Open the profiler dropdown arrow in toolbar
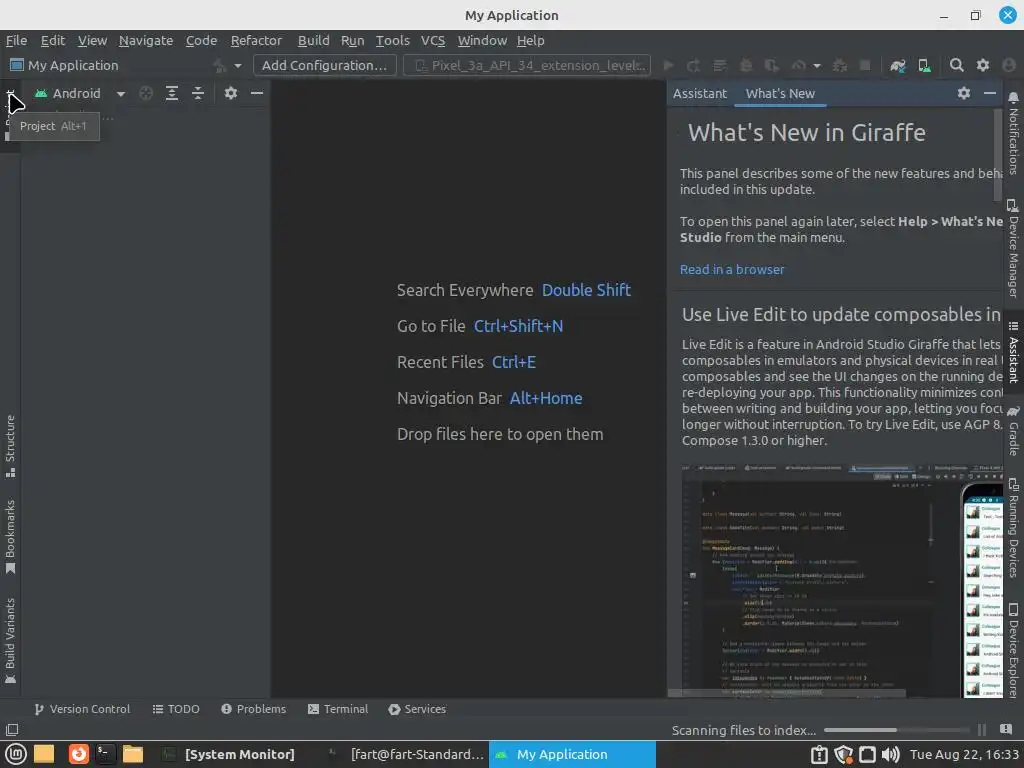 point(816,65)
